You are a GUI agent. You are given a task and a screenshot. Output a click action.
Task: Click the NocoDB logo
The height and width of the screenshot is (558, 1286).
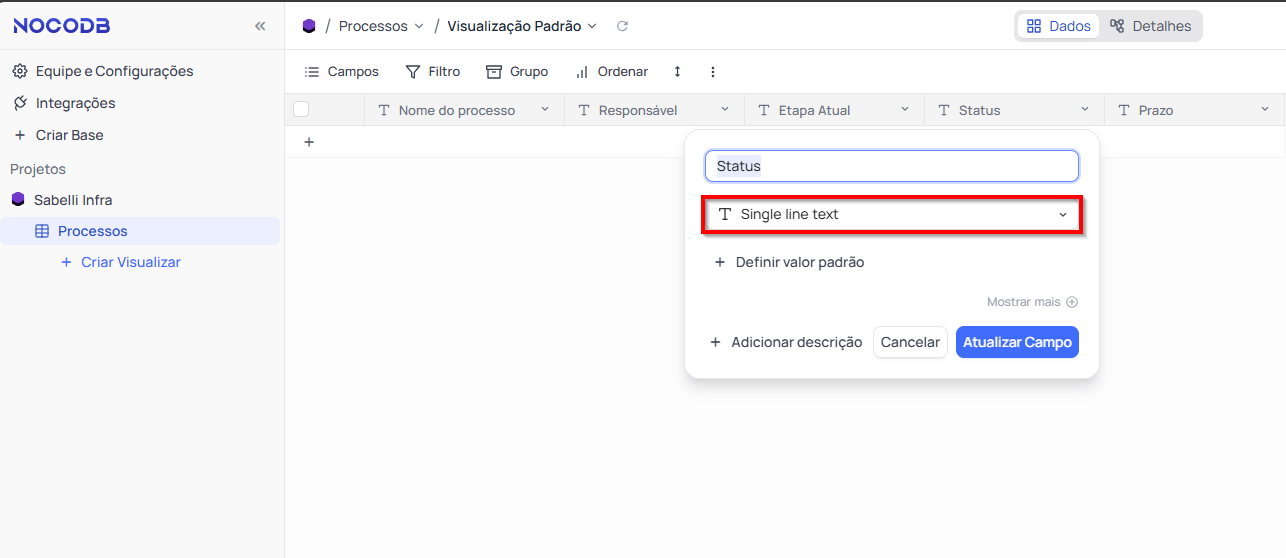[x=62, y=26]
